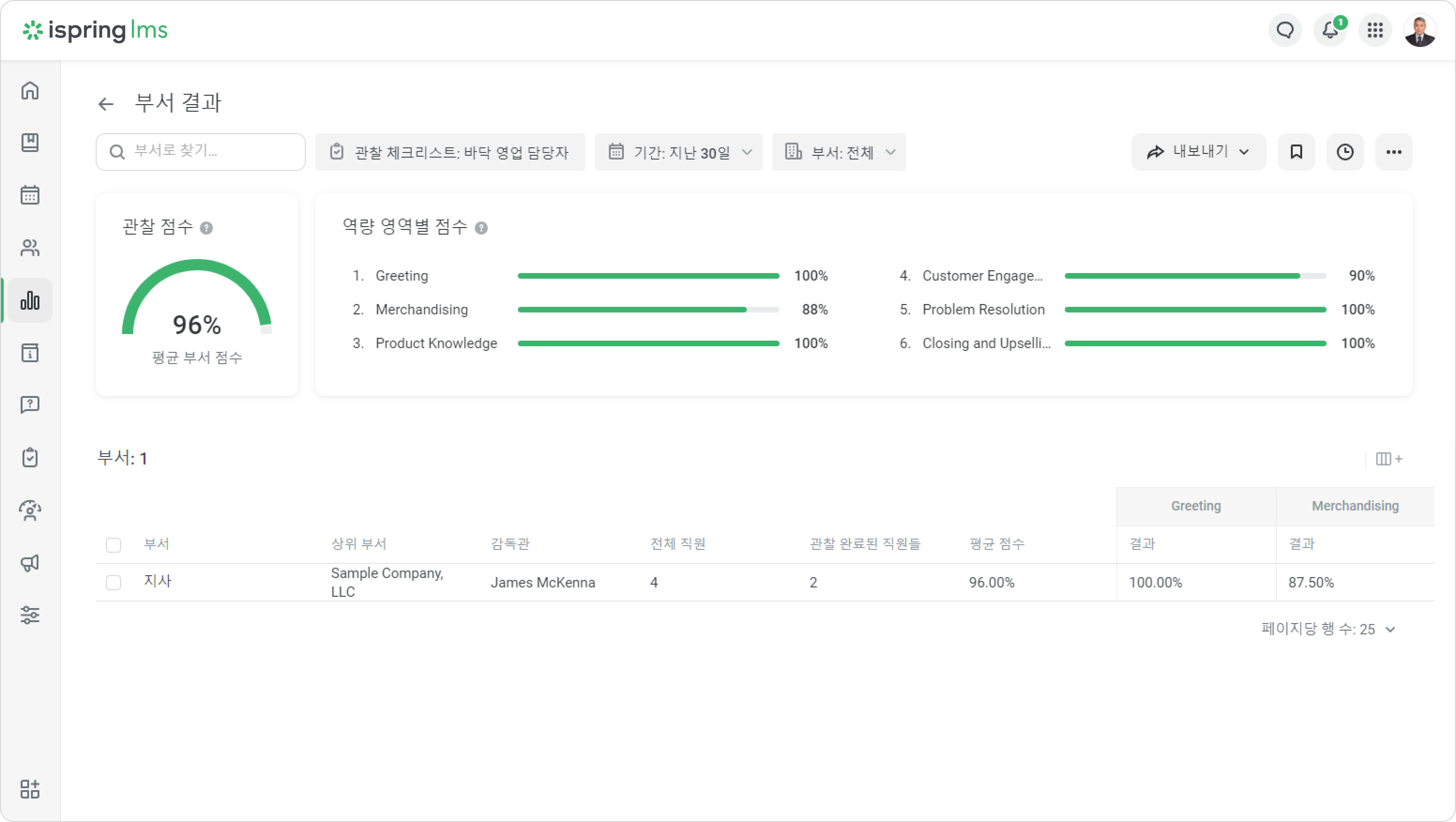Sort by the 관찰 완료된 직원들 column header
The image size is (1456, 822).
tap(865, 544)
